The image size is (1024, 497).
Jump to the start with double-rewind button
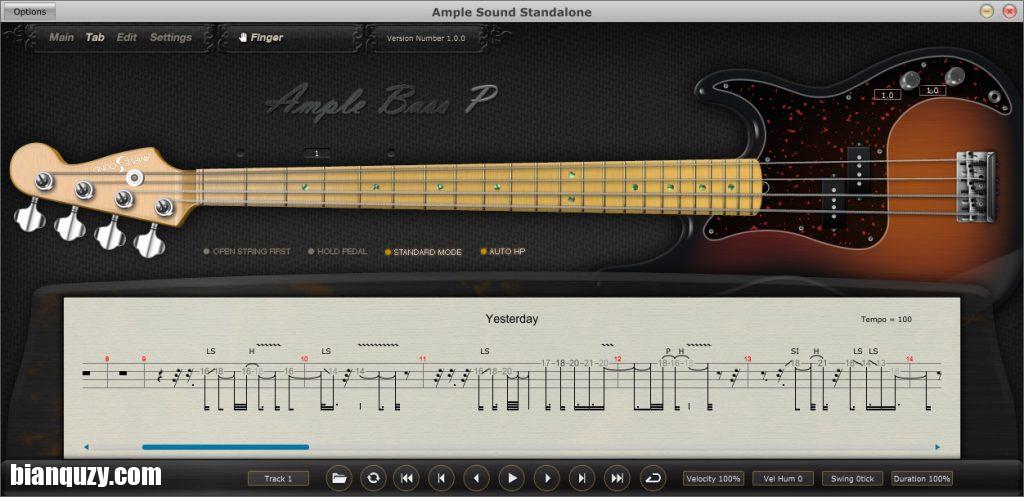point(406,479)
